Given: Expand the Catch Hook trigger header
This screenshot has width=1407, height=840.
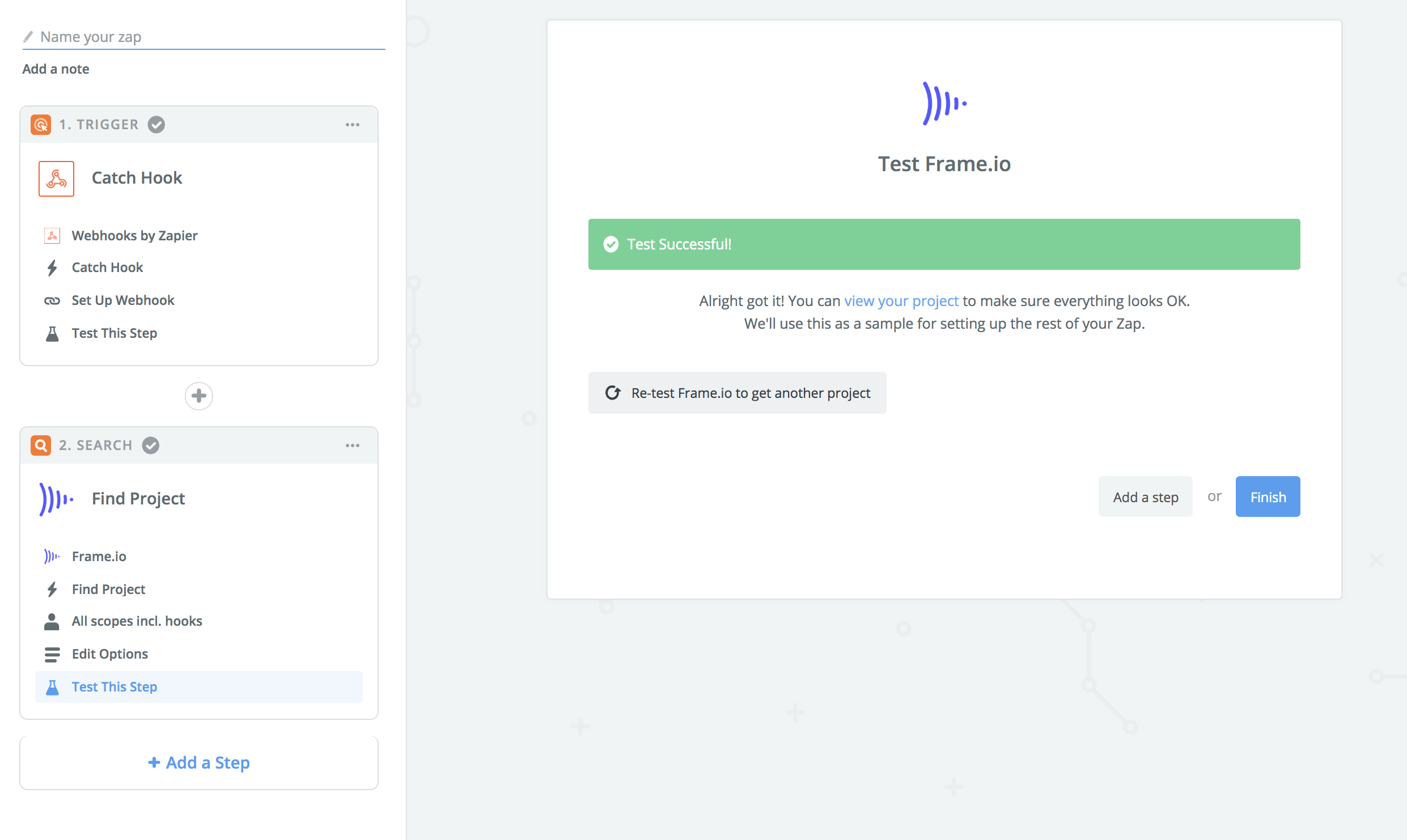Looking at the screenshot, I should click(x=137, y=178).
